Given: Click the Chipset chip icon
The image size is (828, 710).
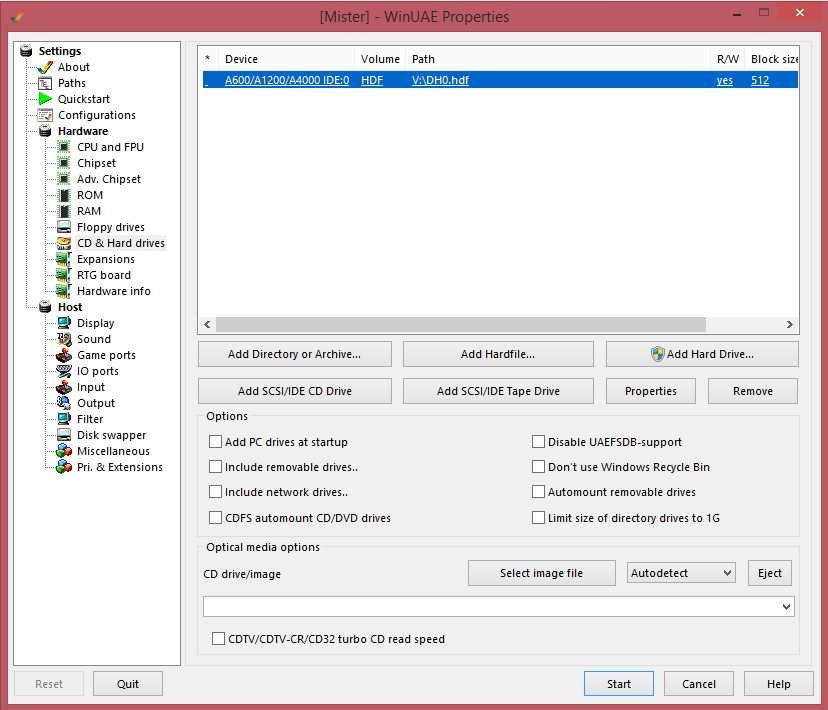Looking at the screenshot, I should [x=64, y=163].
